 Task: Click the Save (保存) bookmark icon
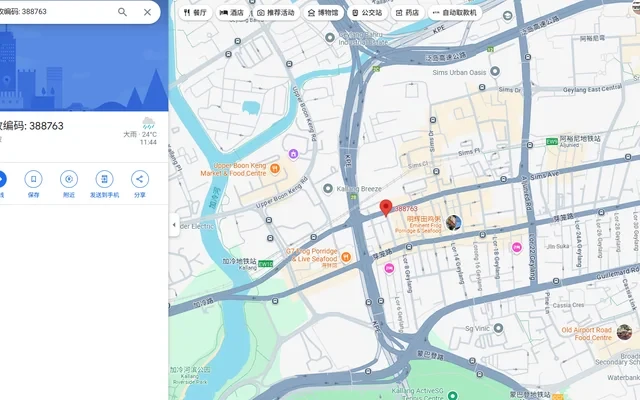[33, 179]
